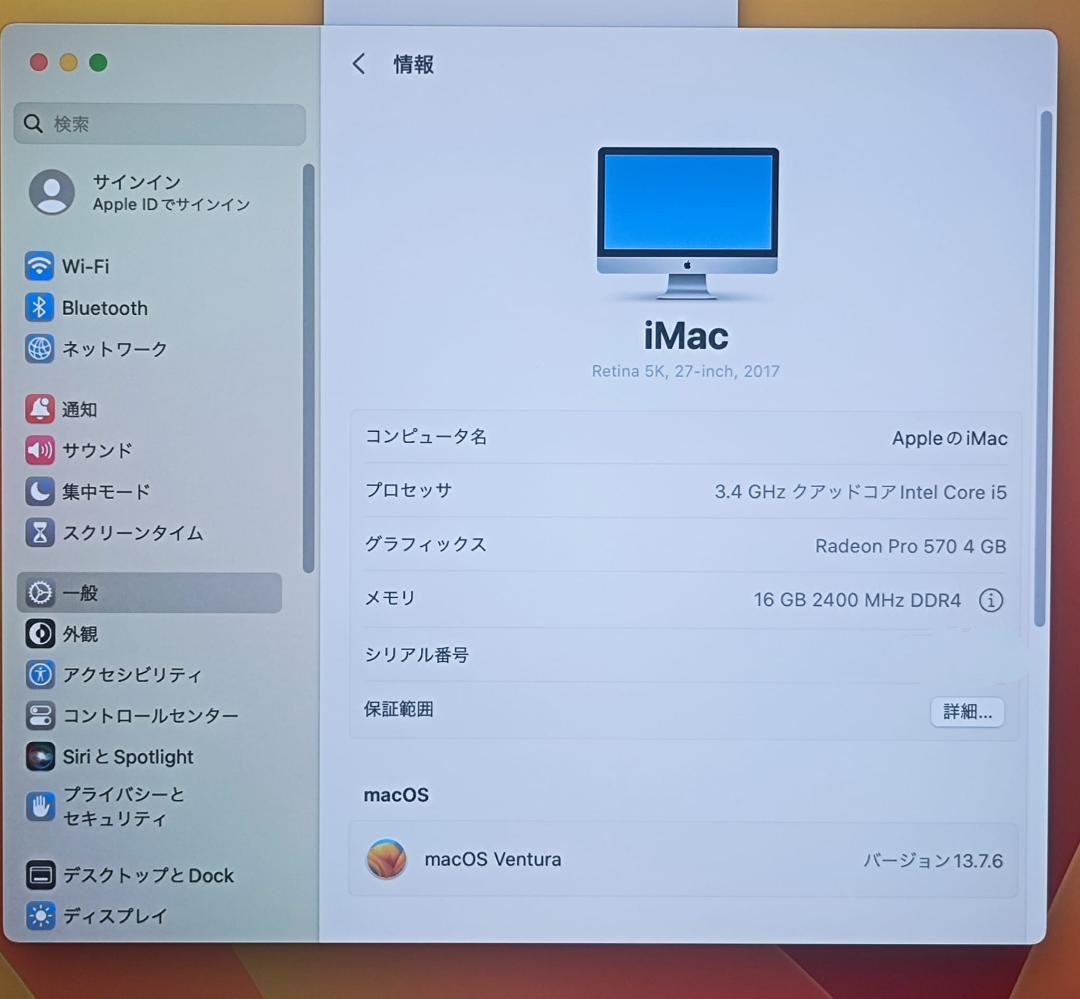Select the Bluetooth settings icon
The image size is (1080, 999).
point(38,308)
